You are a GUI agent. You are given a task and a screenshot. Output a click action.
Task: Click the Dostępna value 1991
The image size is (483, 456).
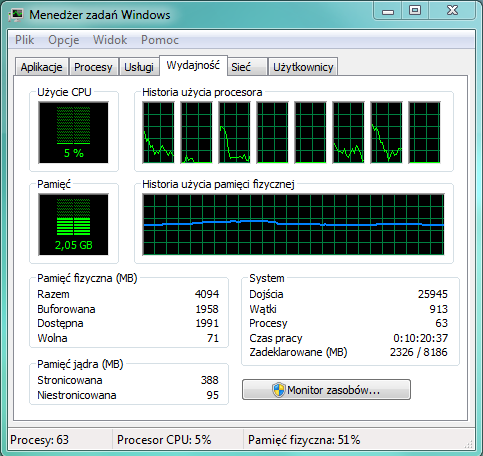(x=207, y=323)
